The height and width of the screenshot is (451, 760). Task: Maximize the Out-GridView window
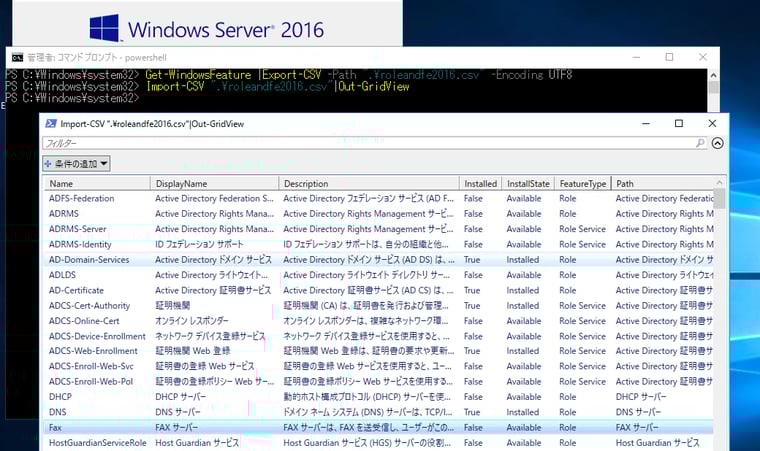point(678,124)
